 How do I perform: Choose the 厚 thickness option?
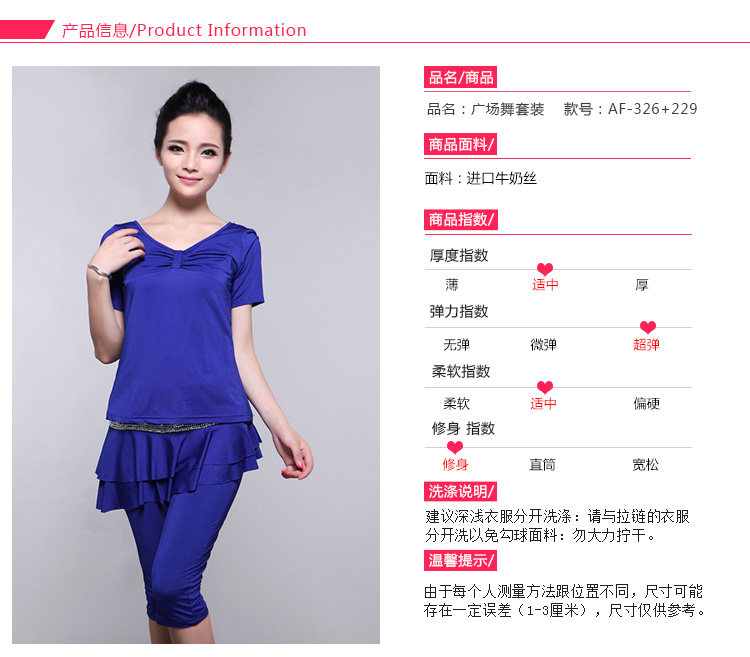coord(641,285)
